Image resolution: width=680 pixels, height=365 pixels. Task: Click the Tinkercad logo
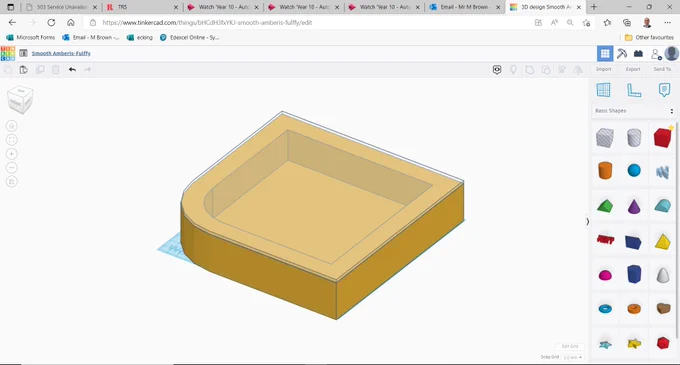pyautogui.click(x=8, y=53)
